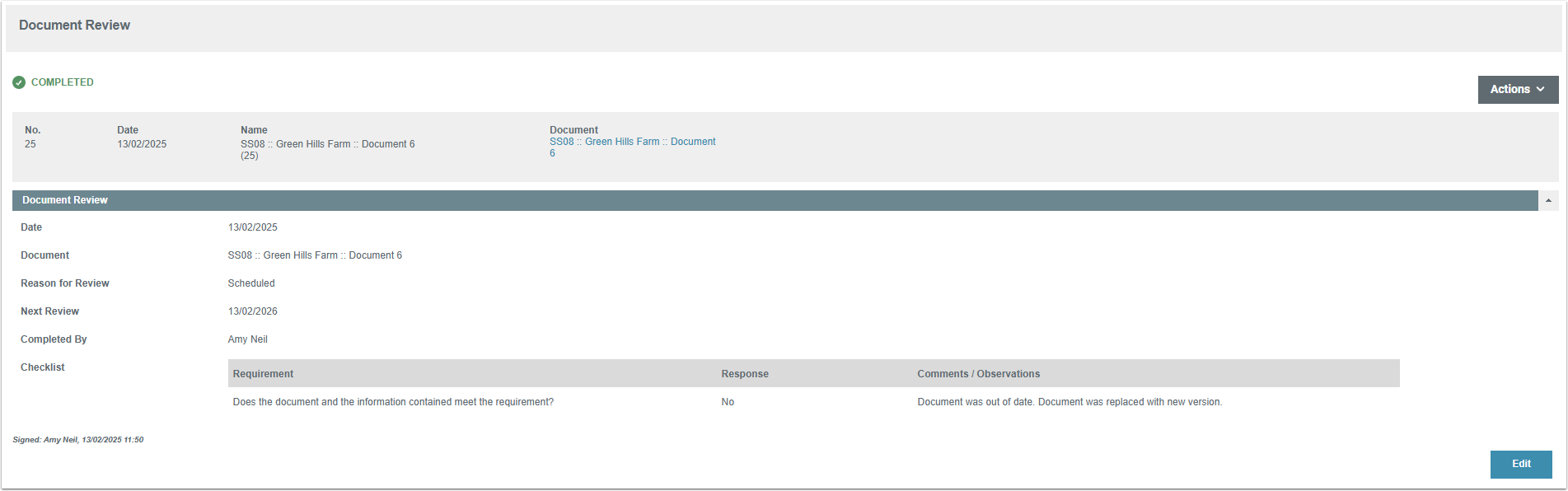This screenshot has width=1568, height=491.
Task: Click the Completed By name Amy Neil
Action: coord(247,339)
